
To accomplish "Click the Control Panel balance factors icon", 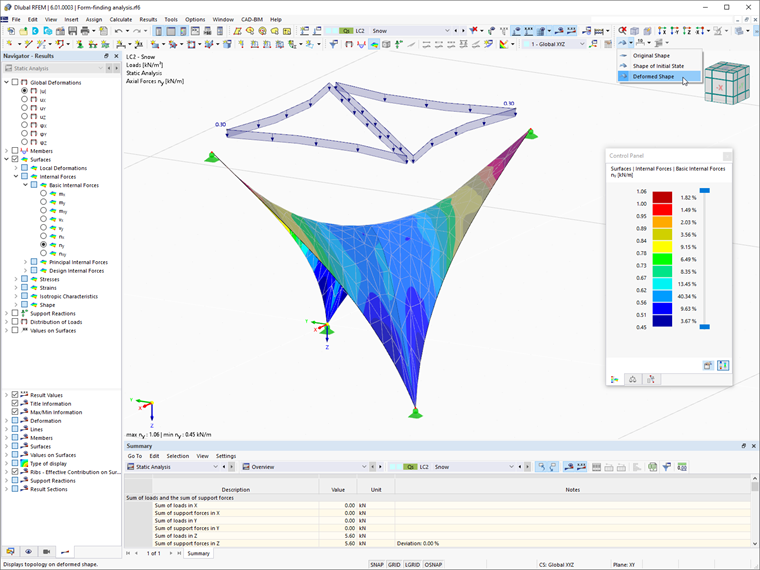I will click(x=633, y=380).
